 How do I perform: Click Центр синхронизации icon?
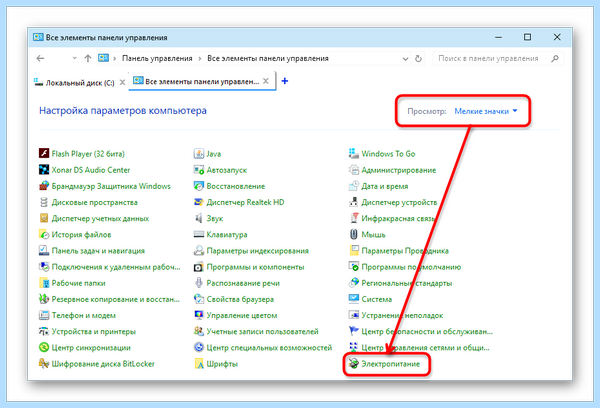point(44,348)
